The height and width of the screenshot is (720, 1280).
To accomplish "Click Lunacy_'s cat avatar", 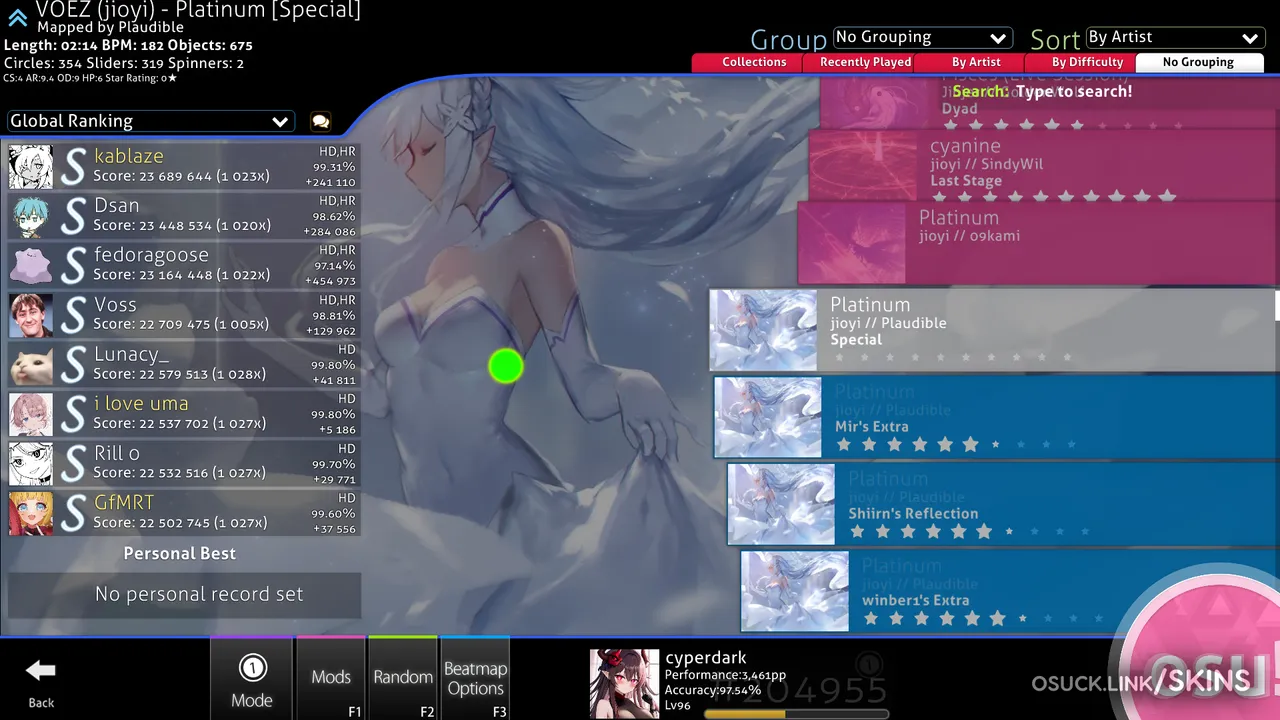I will pyautogui.click(x=31, y=365).
